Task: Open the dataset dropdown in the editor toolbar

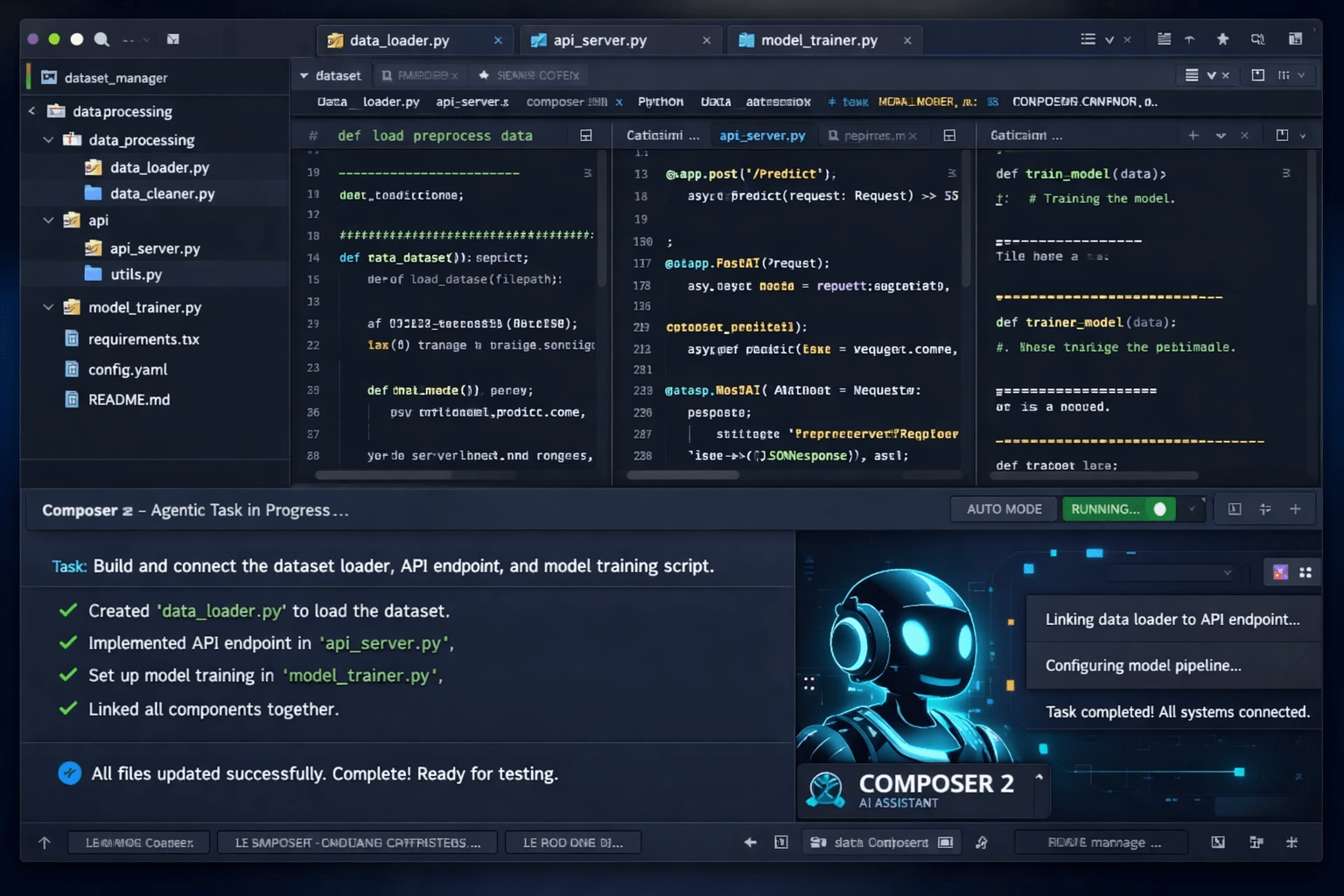Action: (x=330, y=75)
